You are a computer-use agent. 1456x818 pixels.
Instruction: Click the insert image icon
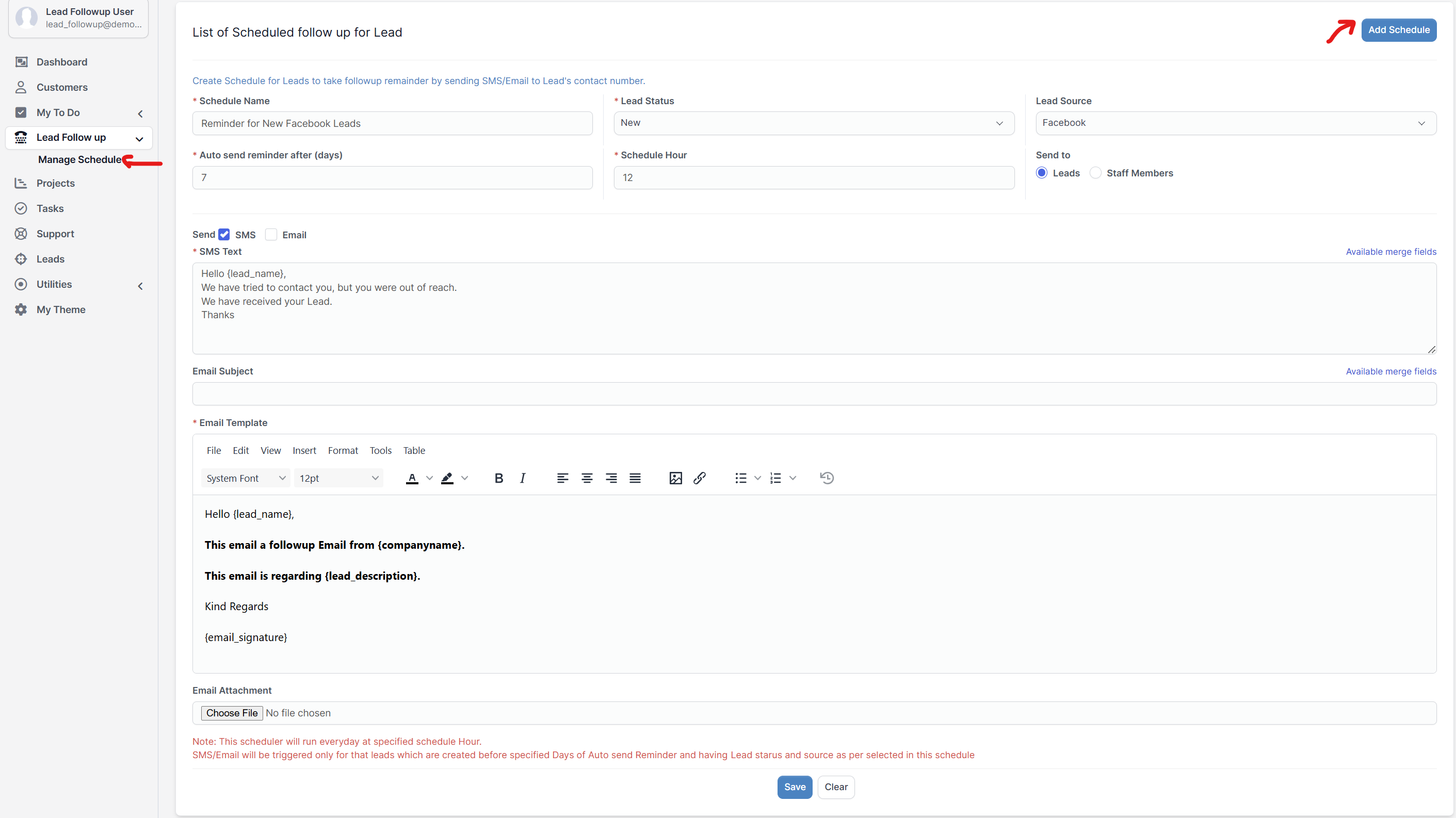[x=676, y=478]
